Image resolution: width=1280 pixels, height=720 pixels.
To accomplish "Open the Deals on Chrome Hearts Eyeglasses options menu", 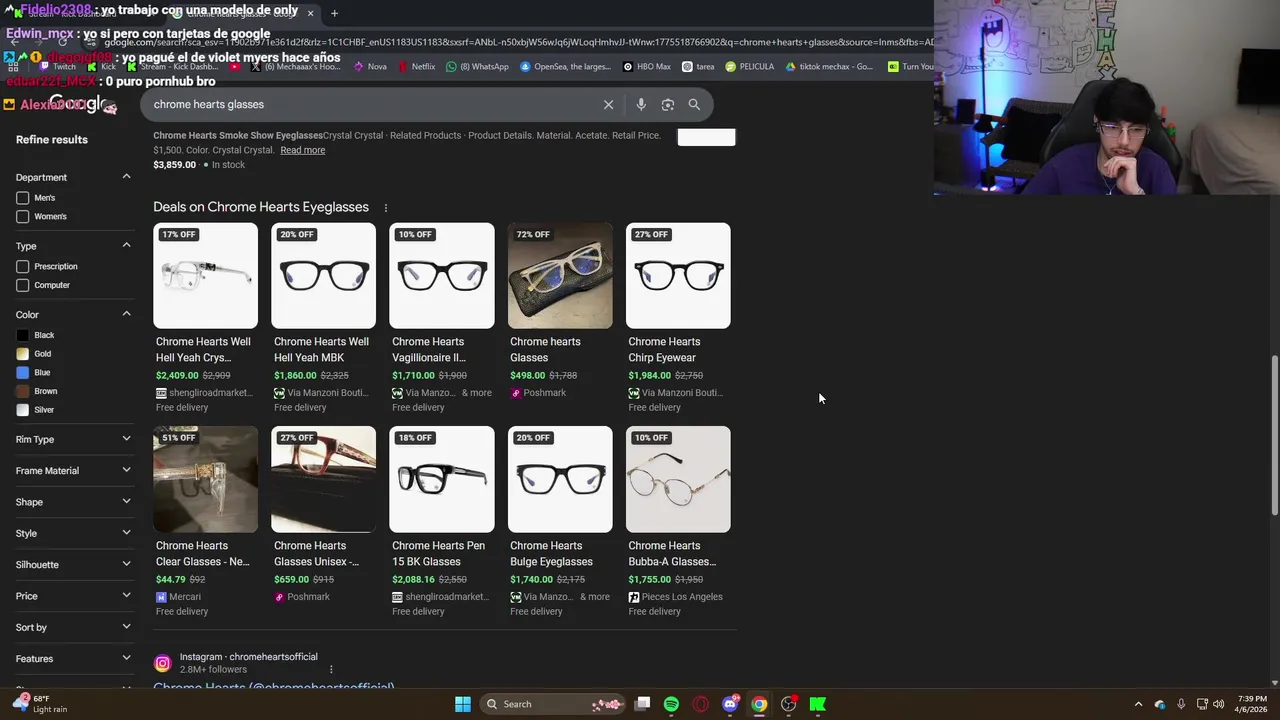I will pyautogui.click(x=385, y=207).
